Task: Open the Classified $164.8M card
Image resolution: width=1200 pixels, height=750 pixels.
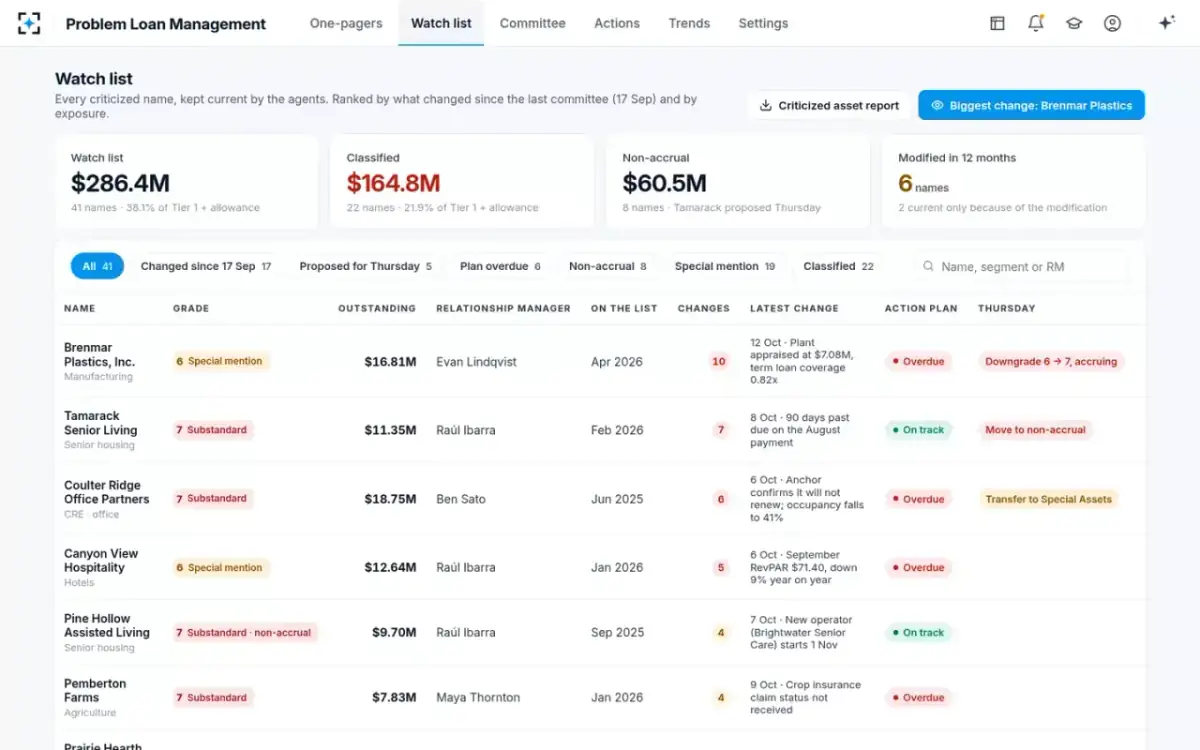Action: tap(463, 182)
